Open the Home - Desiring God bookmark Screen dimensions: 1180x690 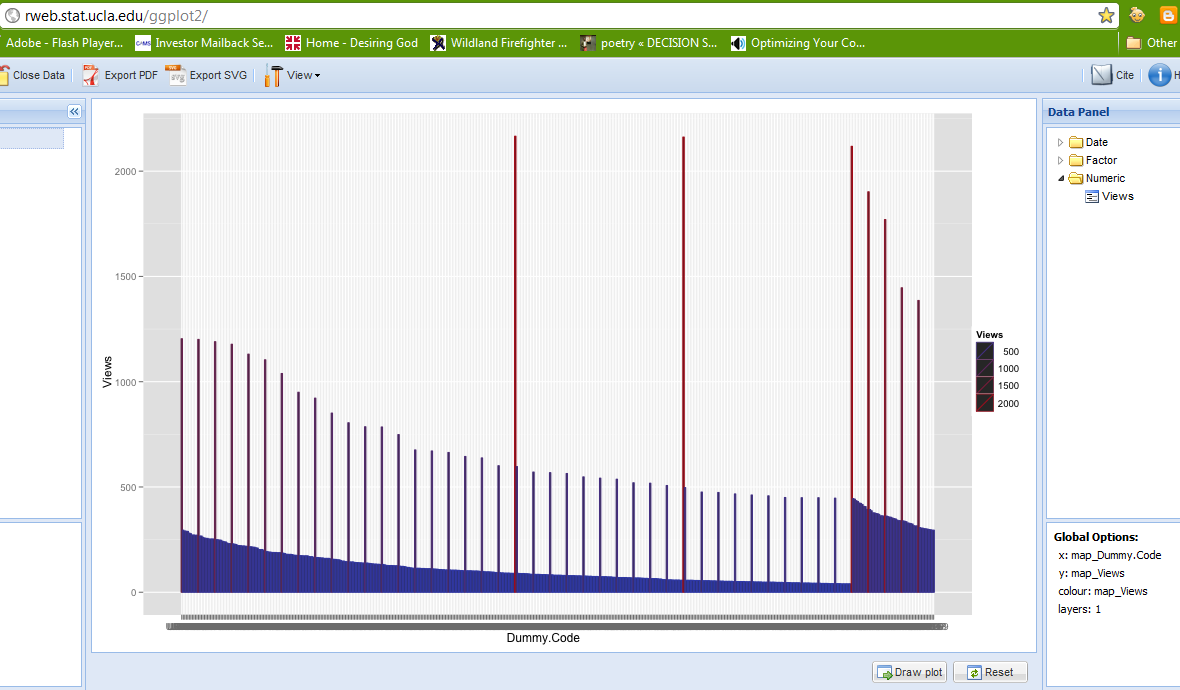[351, 43]
